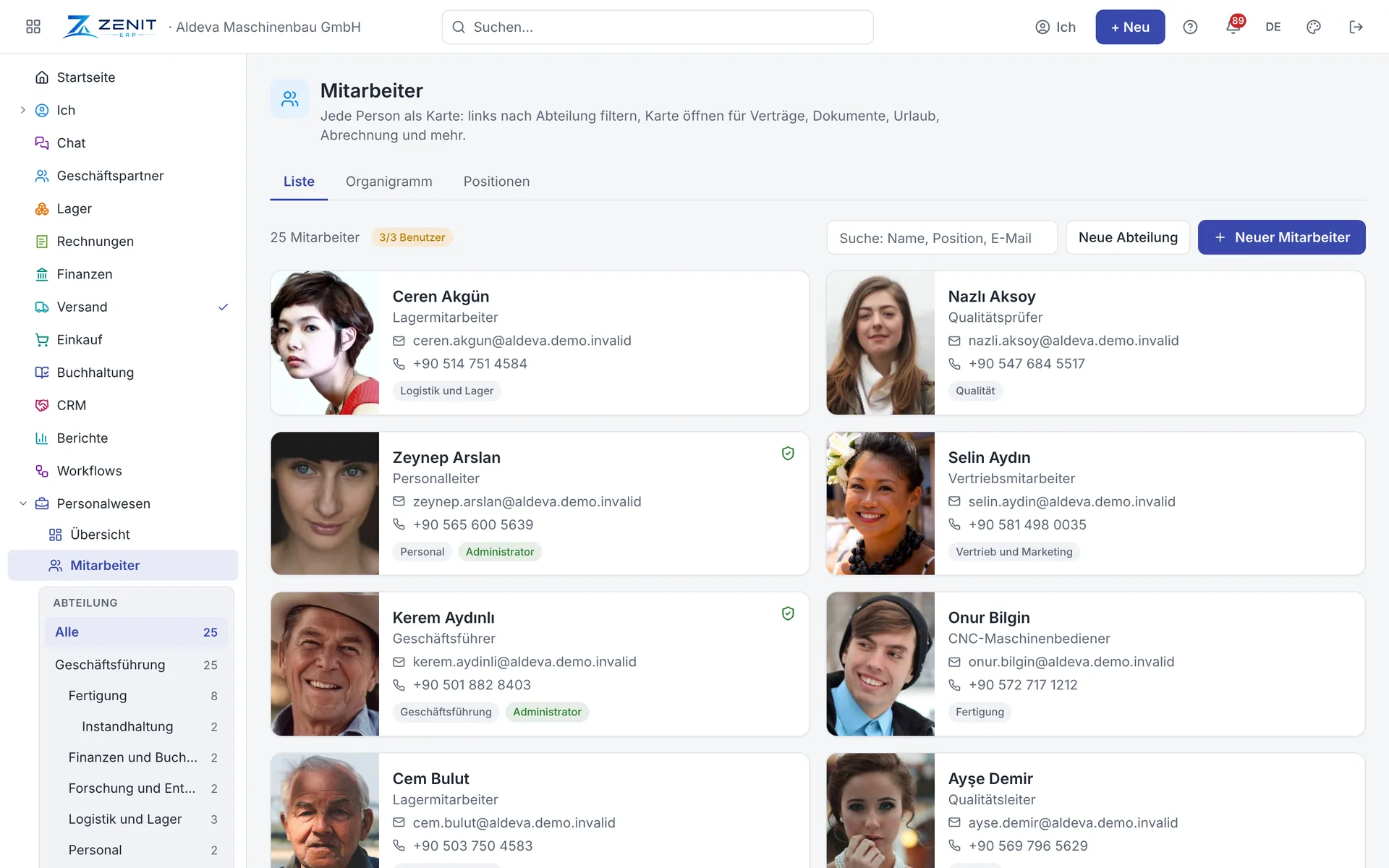Open the Ich profile button in header

[x=1055, y=27]
